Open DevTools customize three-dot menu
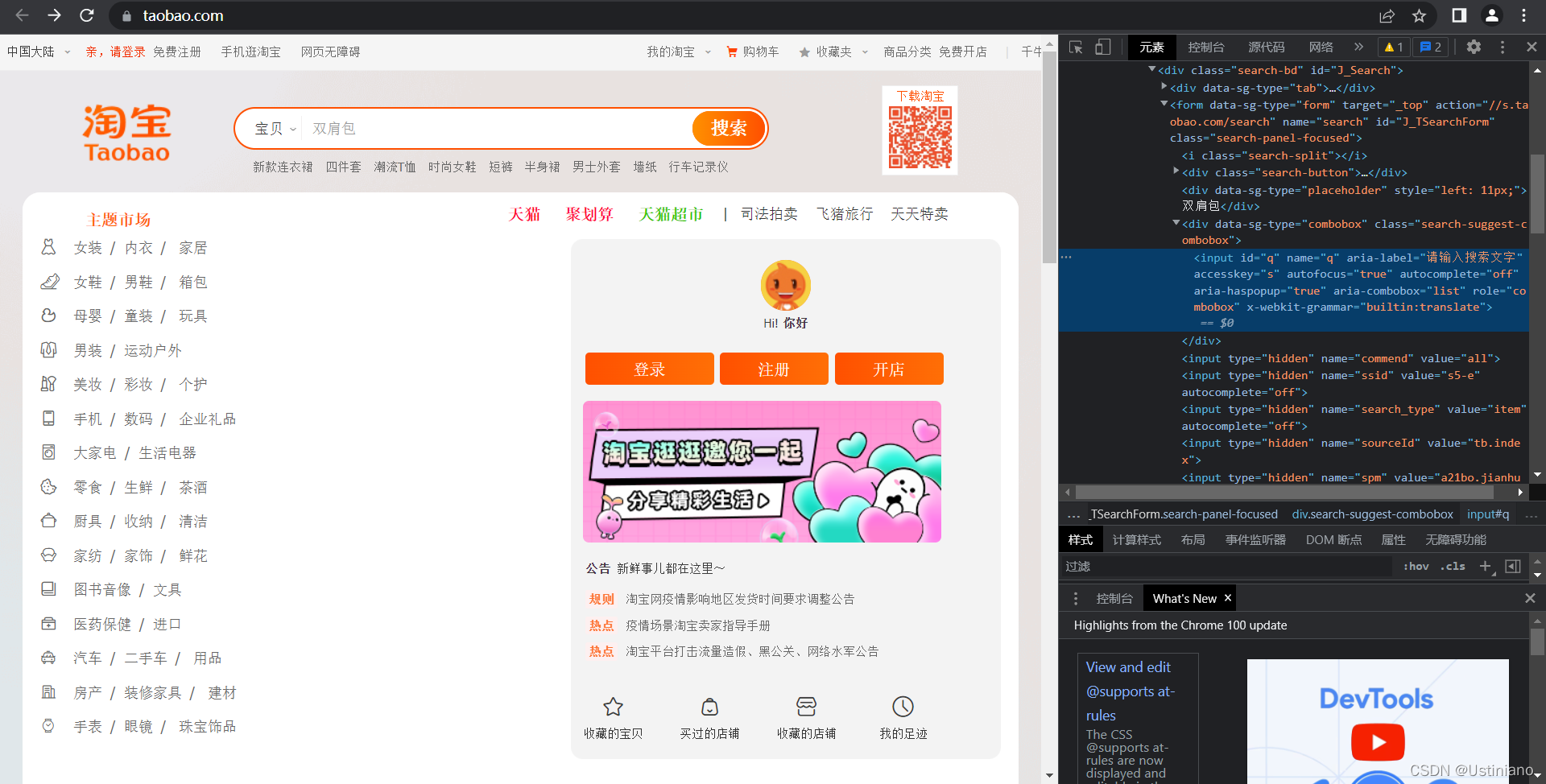The image size is (1546, 784). pyautogui.click(x=1503, y=47)
